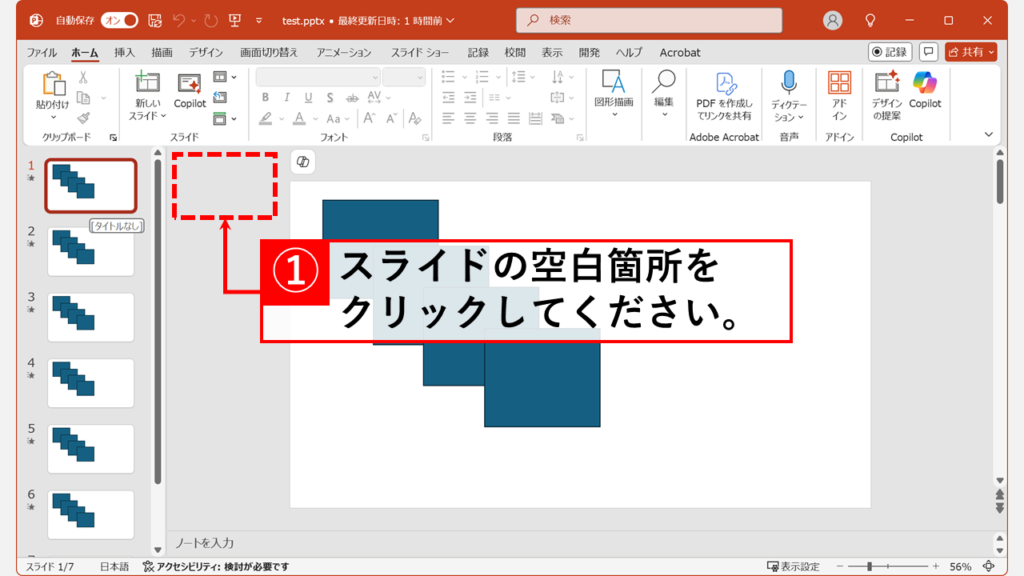Click the Redo arrow
Screen dimensions: 1024x576
tap(210, 20)
